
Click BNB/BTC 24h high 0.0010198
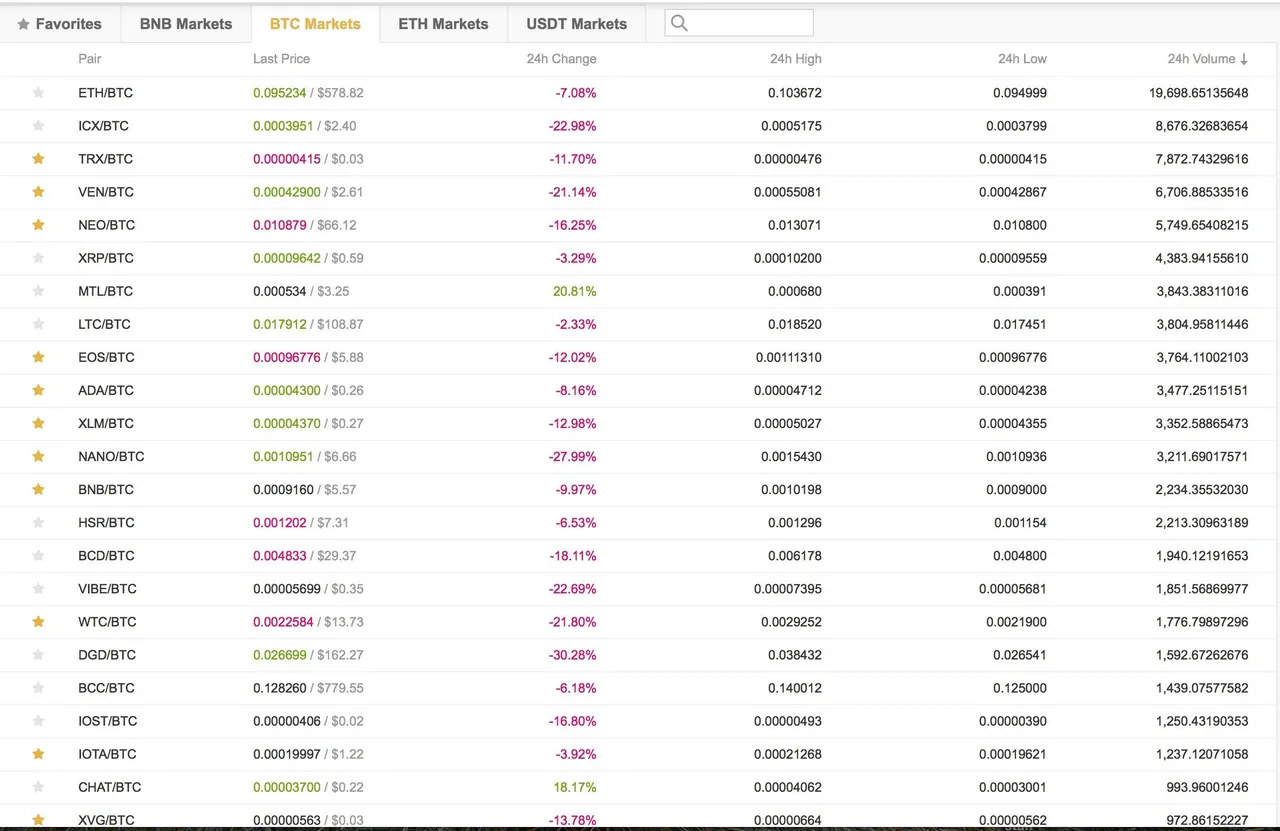791,489
